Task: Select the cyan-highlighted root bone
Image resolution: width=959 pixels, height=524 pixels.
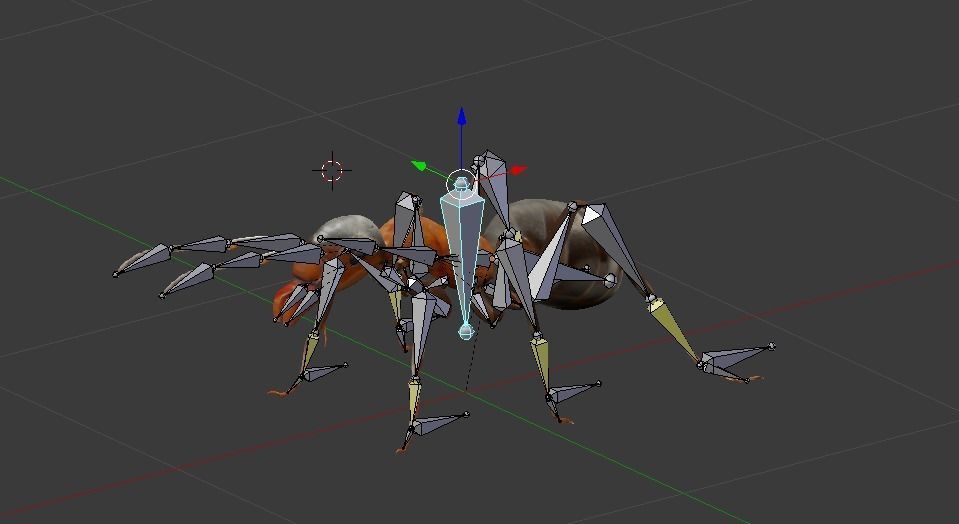Action: pos(463,257)
